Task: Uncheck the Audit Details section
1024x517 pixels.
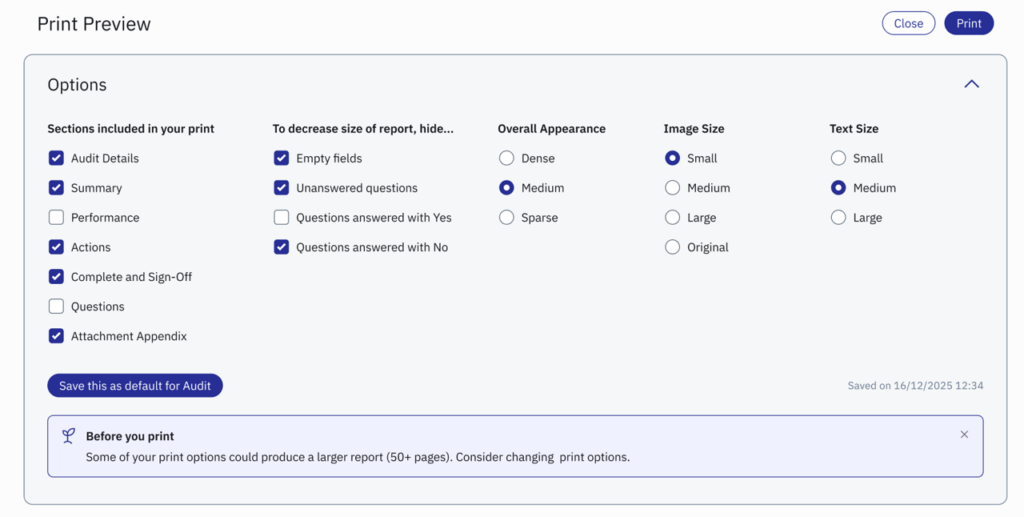Action: point(56,158)
